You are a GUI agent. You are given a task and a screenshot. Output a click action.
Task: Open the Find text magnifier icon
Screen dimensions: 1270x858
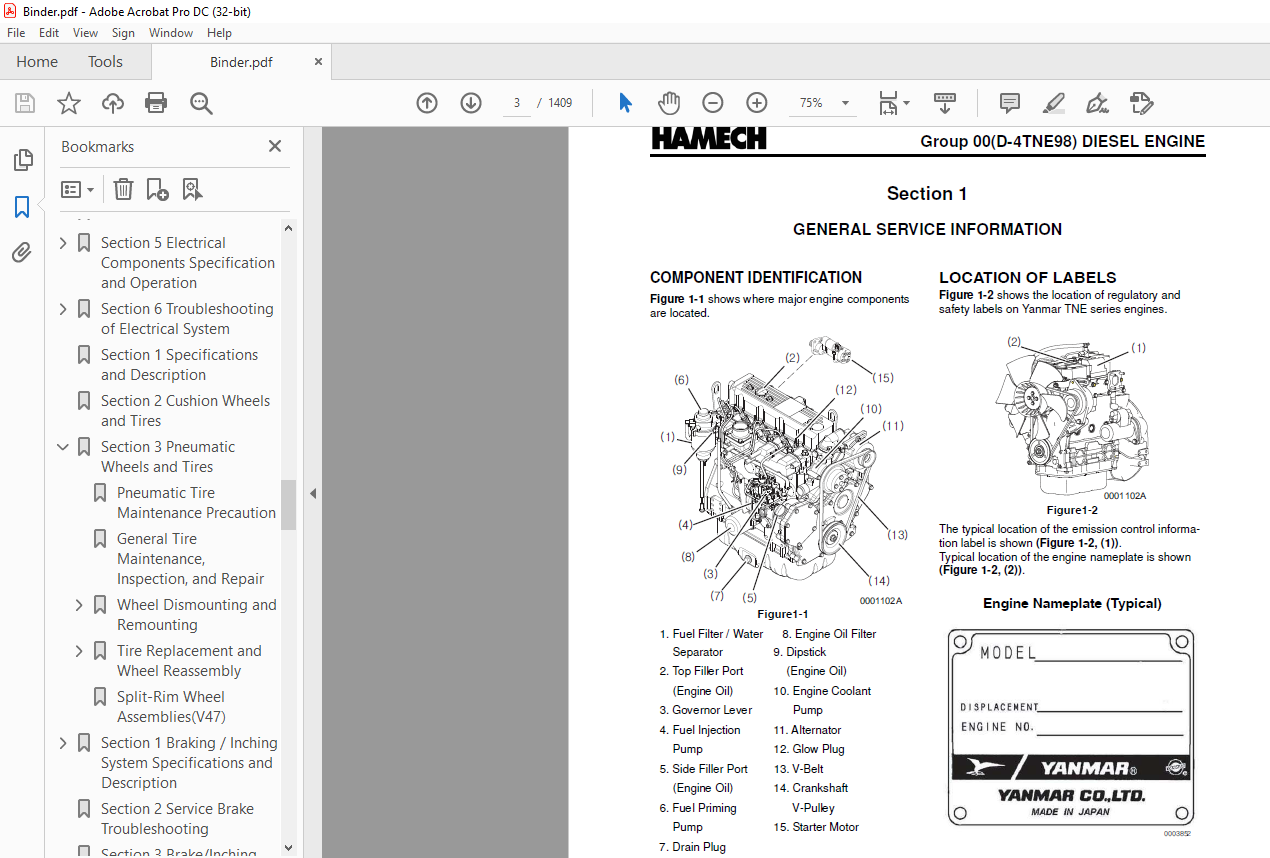pos(201,103)
